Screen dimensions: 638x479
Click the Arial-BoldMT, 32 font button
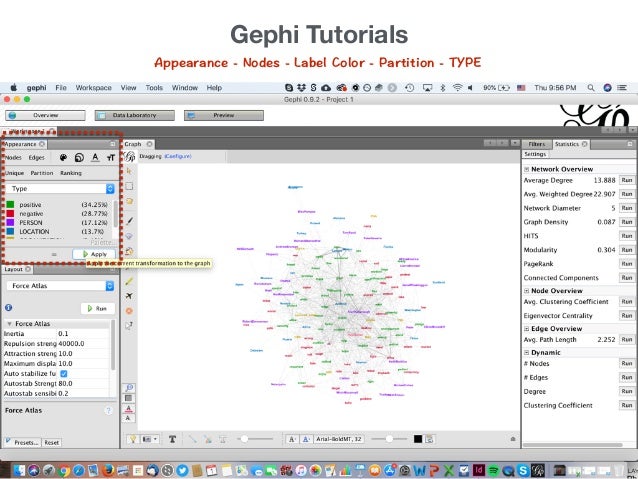[x=339, y=439]
